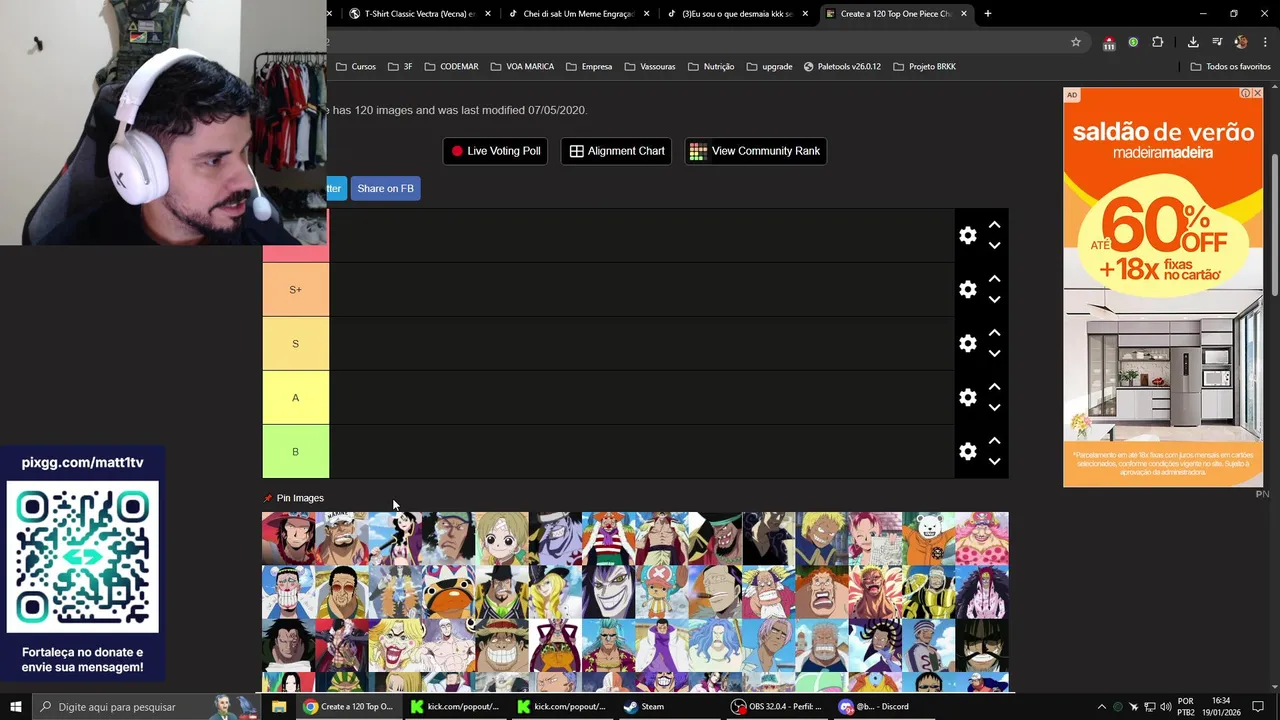The image size is (1280, 720).
Task: Open the Nutrição bookmark folder
Action: click(710, 67)
